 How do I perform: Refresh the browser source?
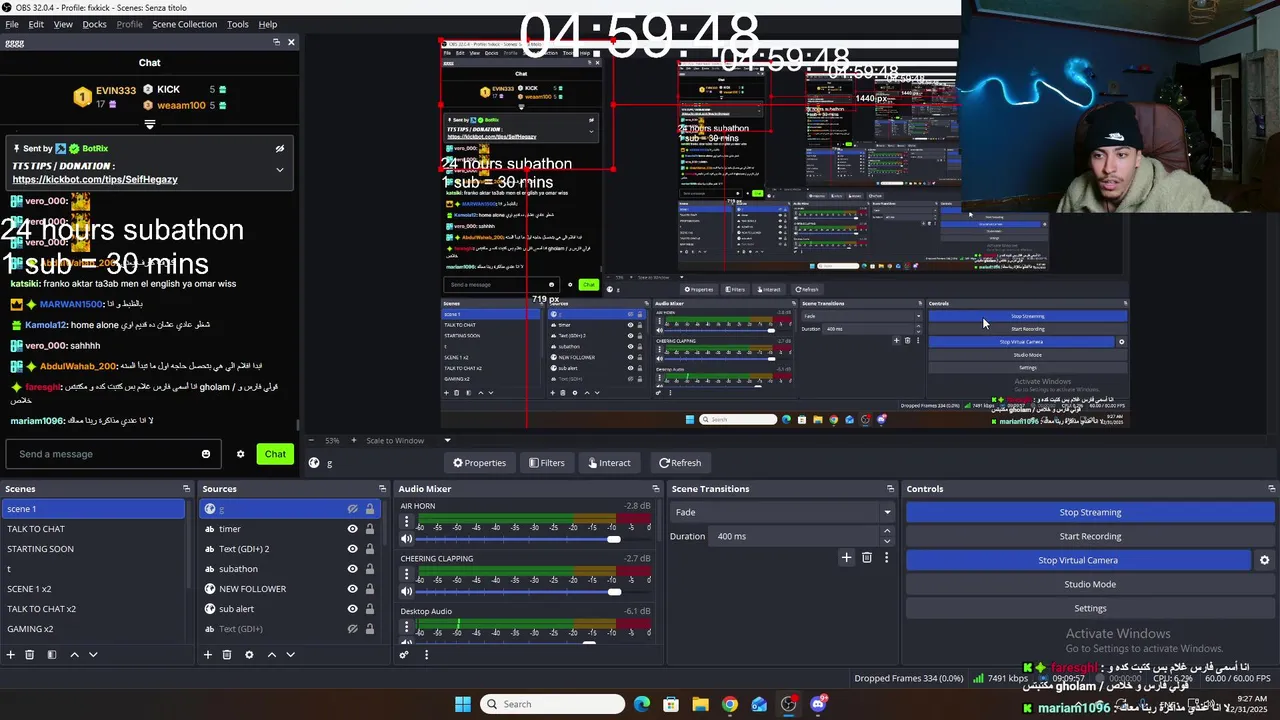(x=680, y=463)
